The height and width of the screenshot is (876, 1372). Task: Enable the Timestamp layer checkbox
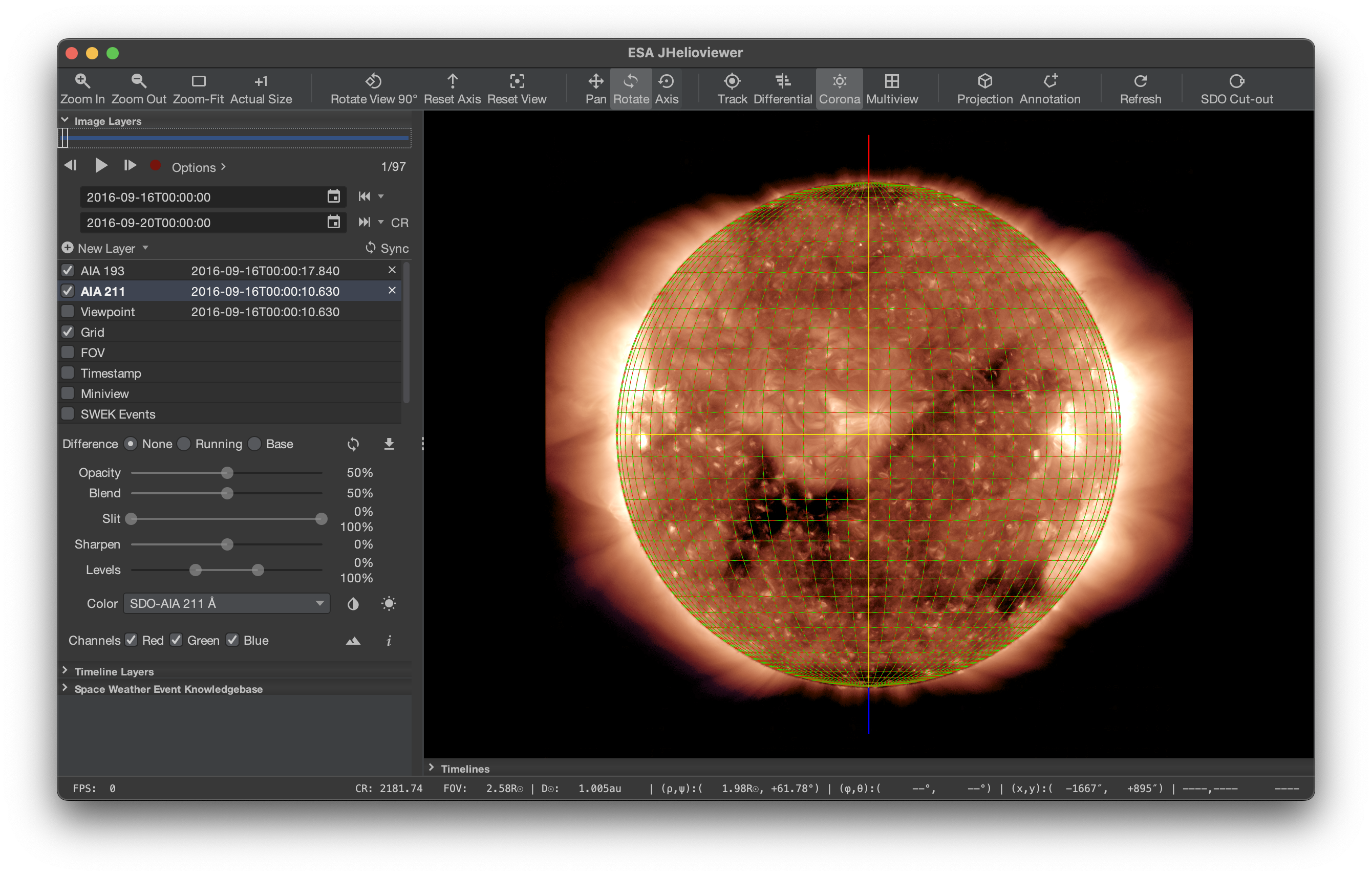tap(68, 373)
